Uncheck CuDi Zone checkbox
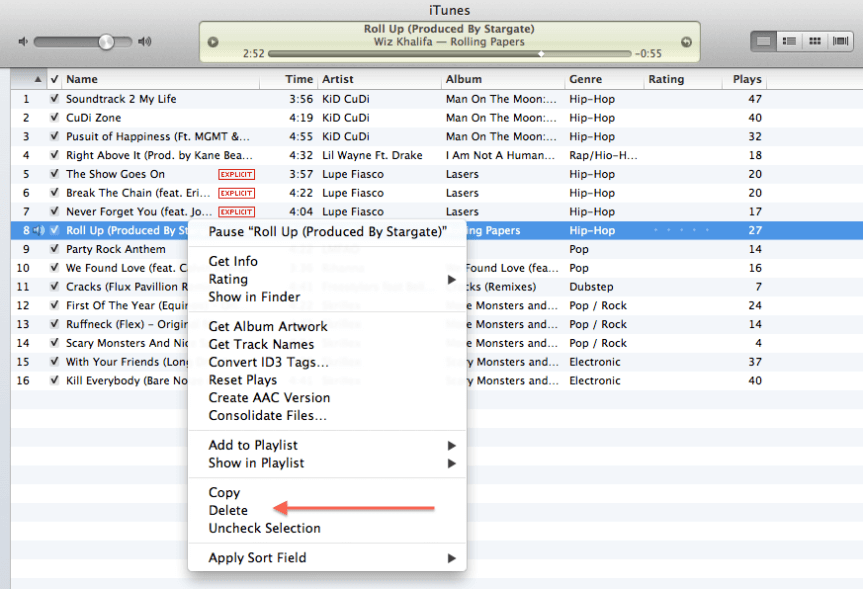863x589 pixels. [54, 117]
